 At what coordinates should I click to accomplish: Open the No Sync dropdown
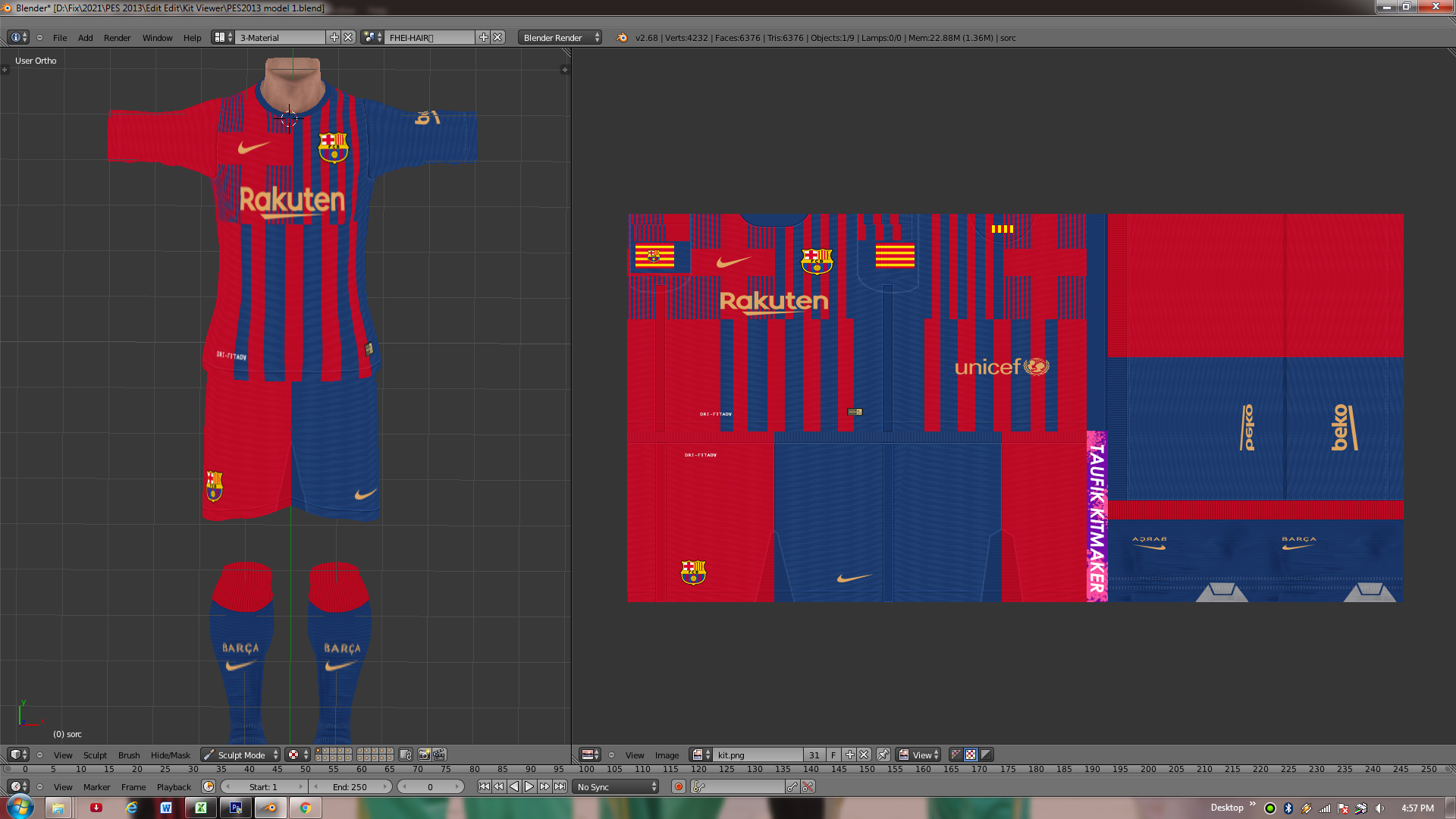(x=617, y=787)
